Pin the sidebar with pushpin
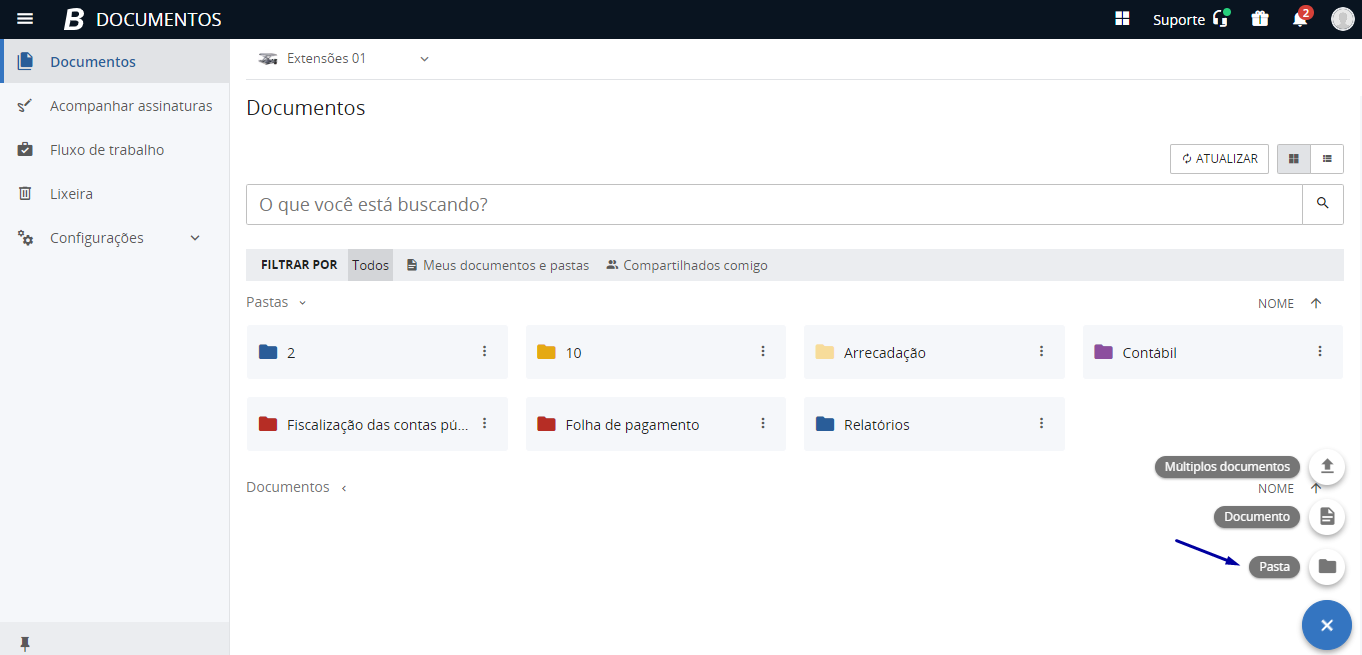Image resolution: width=1362 pixels, height=655 pixels. (x=25, y=643)
